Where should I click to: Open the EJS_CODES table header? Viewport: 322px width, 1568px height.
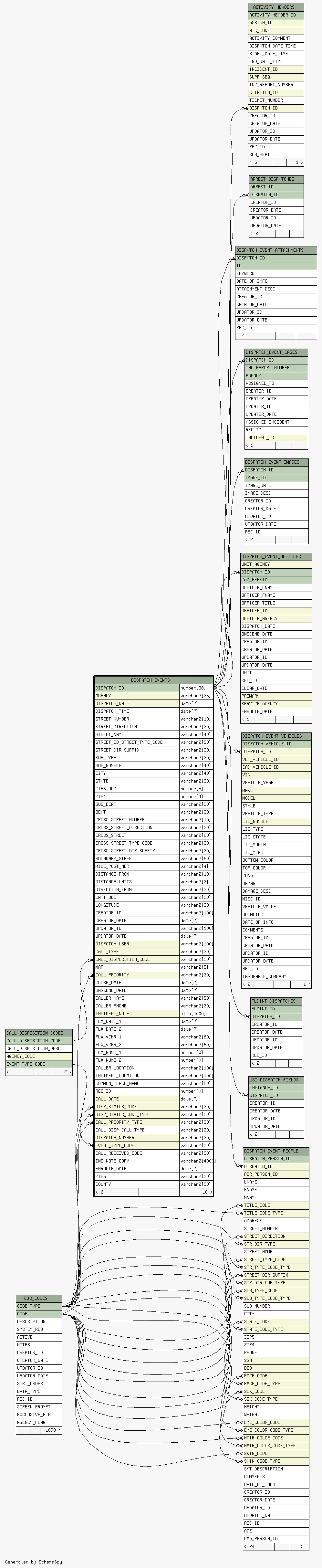click(39, 1298)
